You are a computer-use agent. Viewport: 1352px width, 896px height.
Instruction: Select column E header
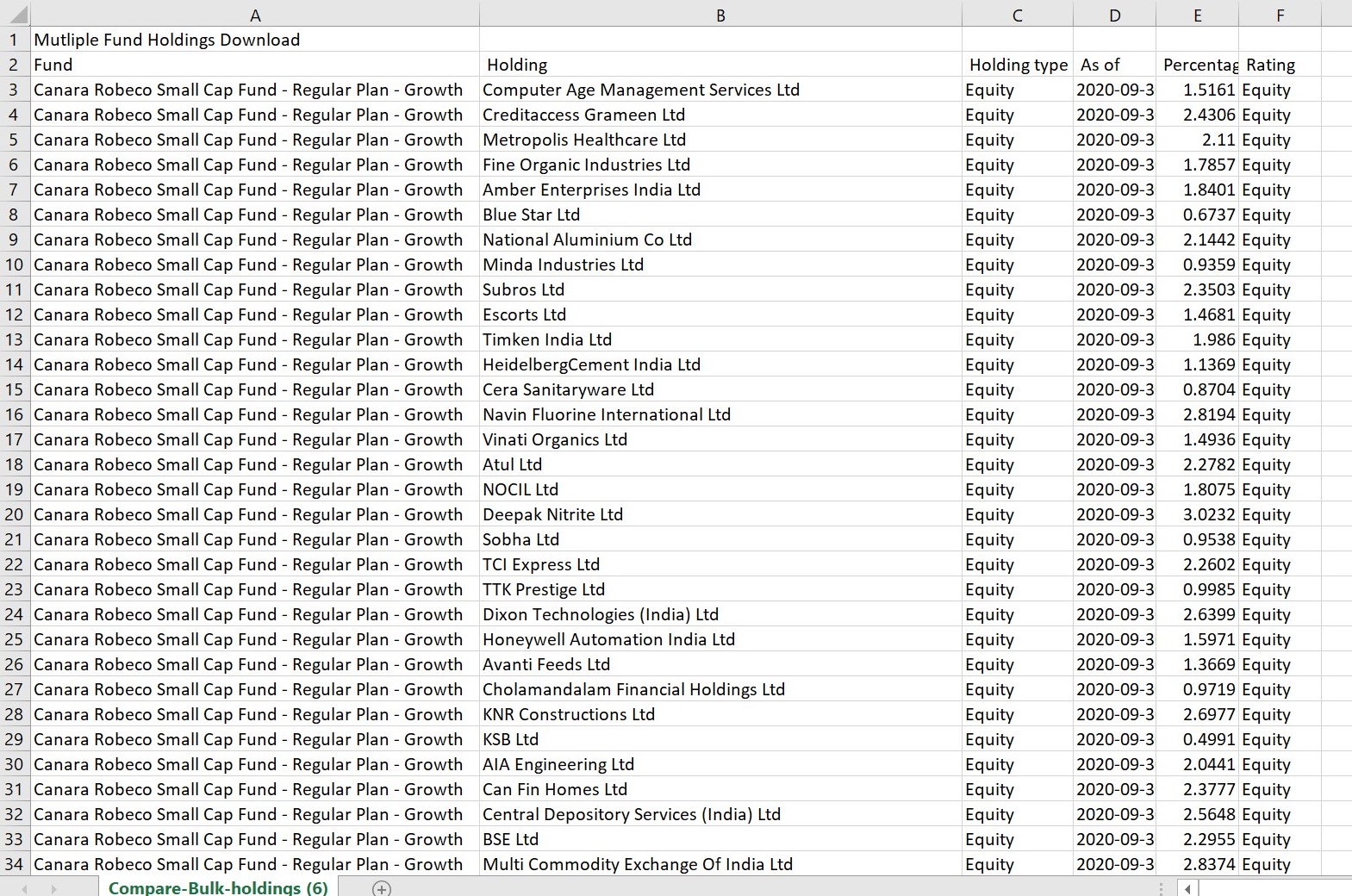[1197, 15]
